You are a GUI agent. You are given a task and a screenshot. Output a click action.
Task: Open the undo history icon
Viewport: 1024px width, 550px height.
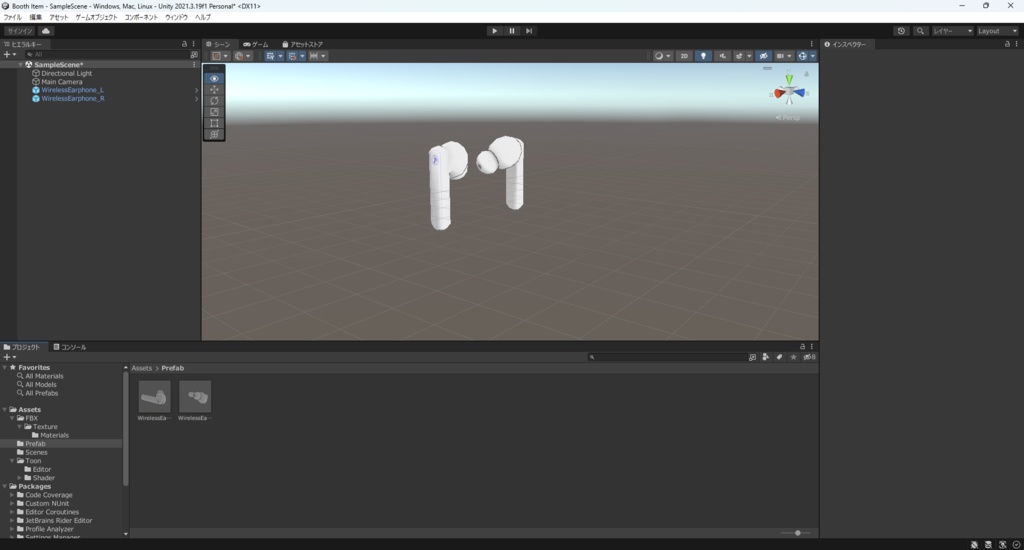pyautogui.click(x=901, y=31)
